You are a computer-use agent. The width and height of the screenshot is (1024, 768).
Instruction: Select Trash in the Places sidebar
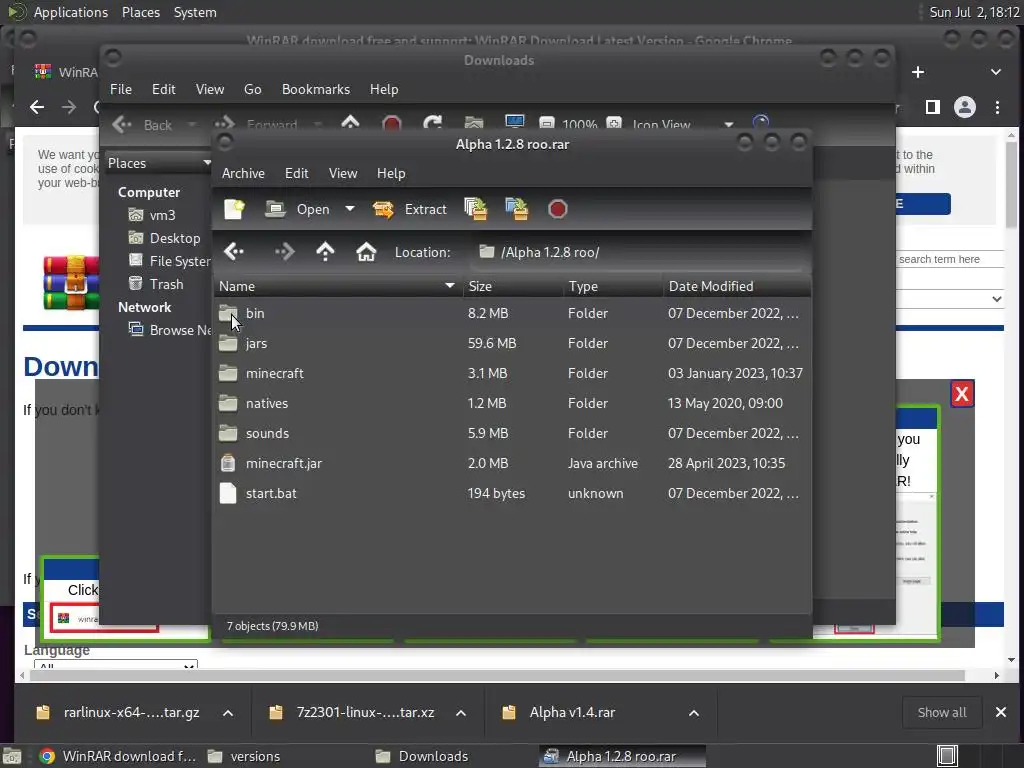pyautogui.click(x=156, y=284)
